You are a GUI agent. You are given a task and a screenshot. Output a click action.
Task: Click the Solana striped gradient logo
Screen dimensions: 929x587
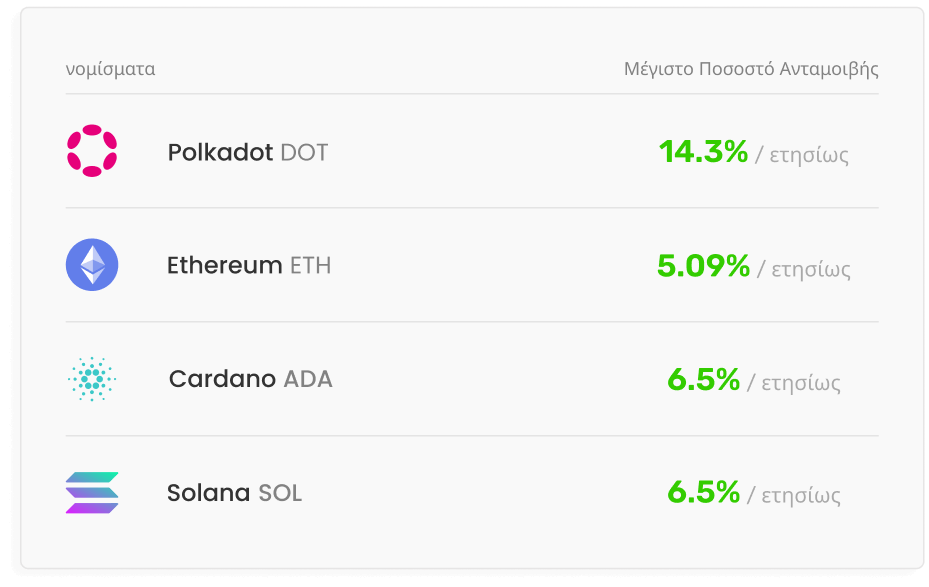tap(92, 493)
